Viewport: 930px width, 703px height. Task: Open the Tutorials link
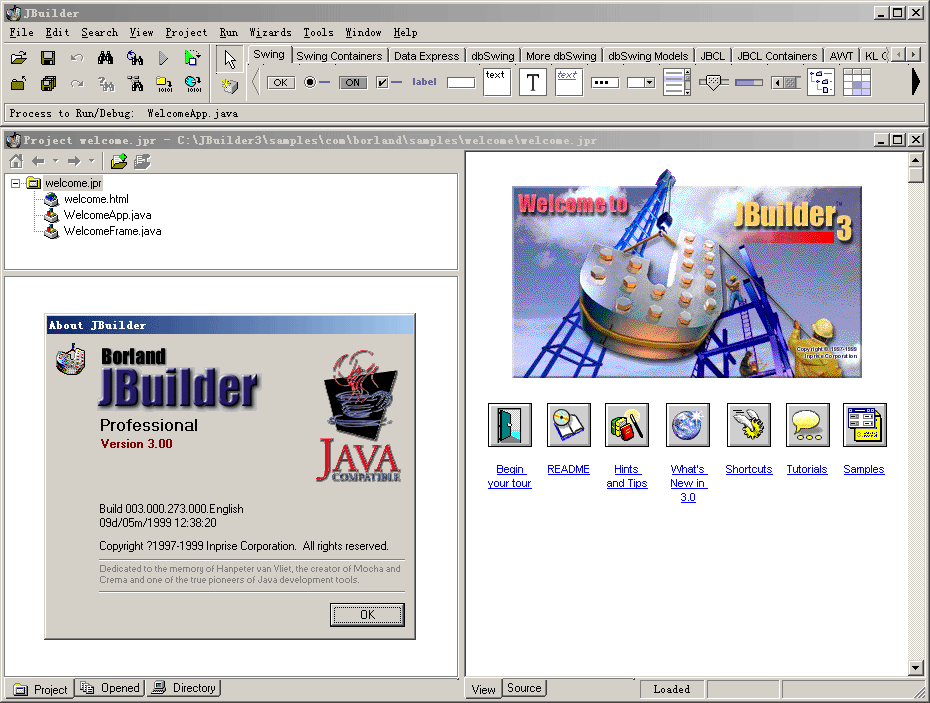tap(807, 469)
